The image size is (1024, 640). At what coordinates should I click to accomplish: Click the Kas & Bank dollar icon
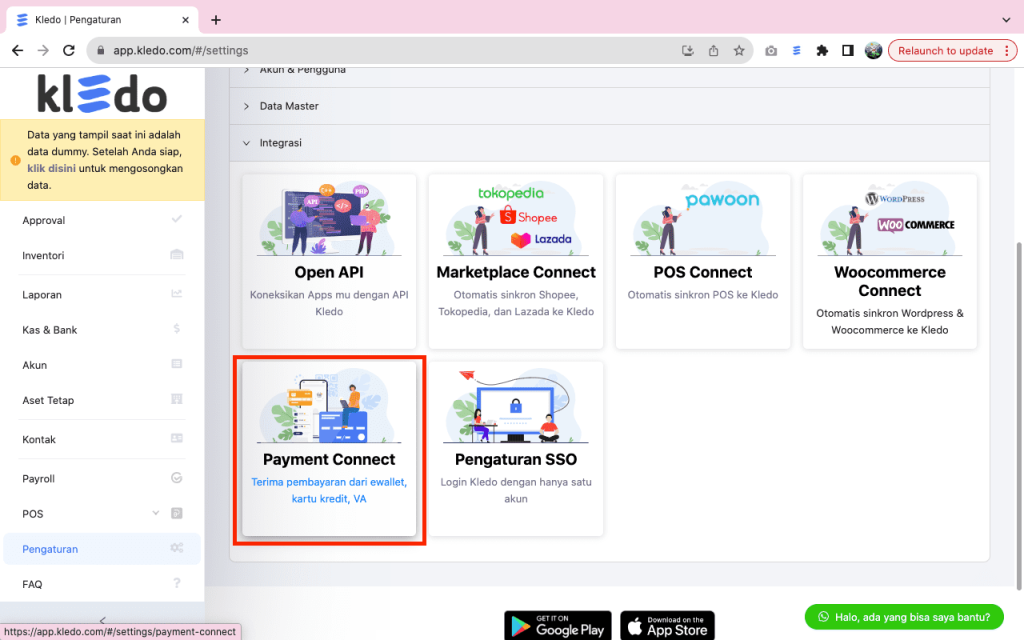pyautogui.click(x=176, y=328)
